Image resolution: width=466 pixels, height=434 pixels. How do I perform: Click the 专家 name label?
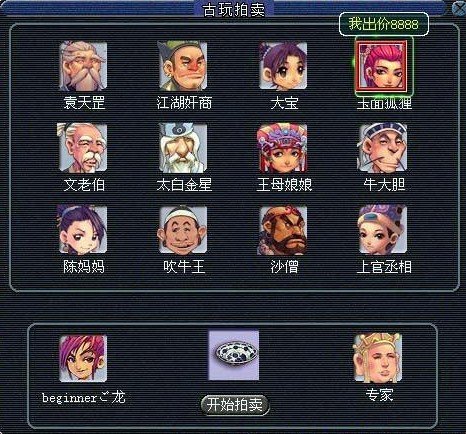pos(379,395)
